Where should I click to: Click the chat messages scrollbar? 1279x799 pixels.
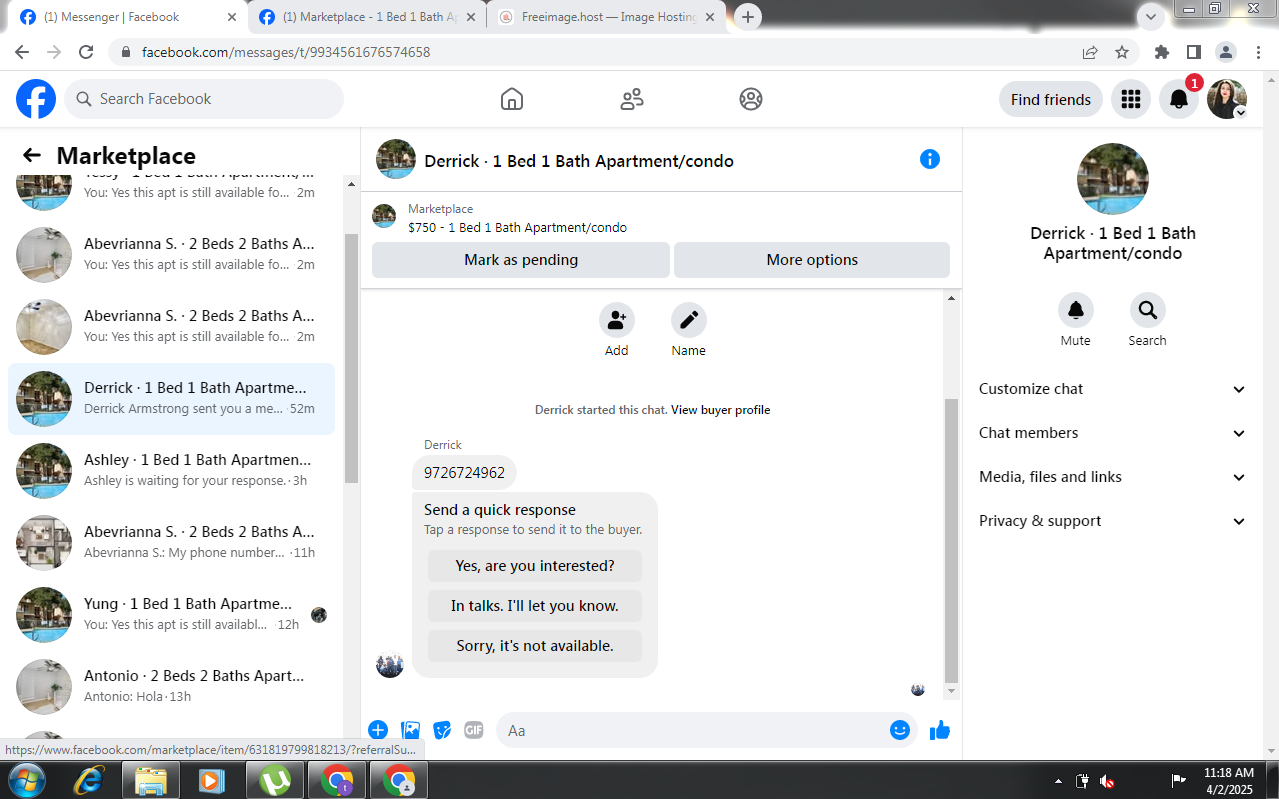tap(951, 540)
